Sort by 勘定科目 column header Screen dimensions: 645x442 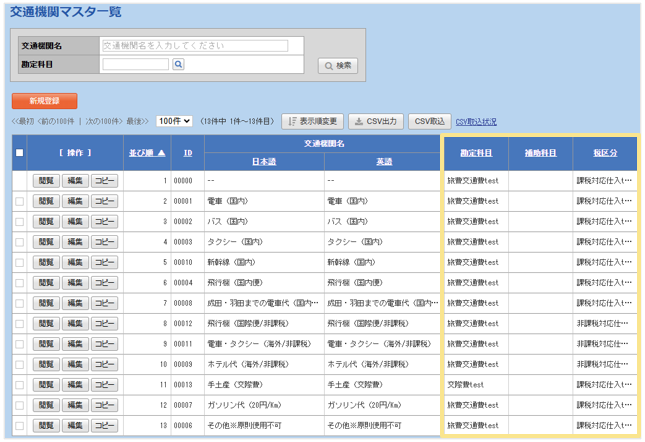[474, 153]
